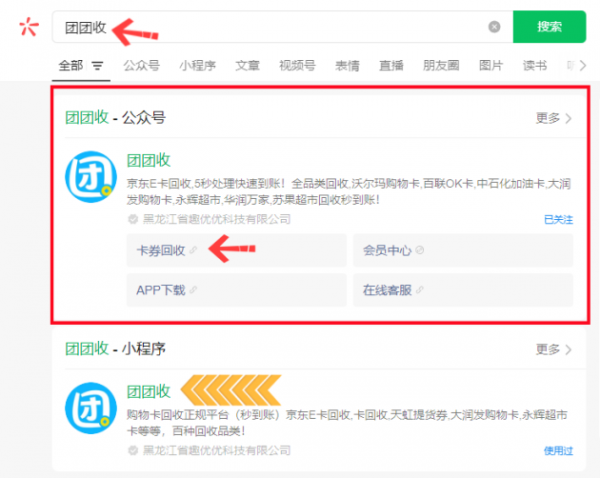Click the verified badge in the 公众号 result
600x478 pixels.
[x=133, y=219]
